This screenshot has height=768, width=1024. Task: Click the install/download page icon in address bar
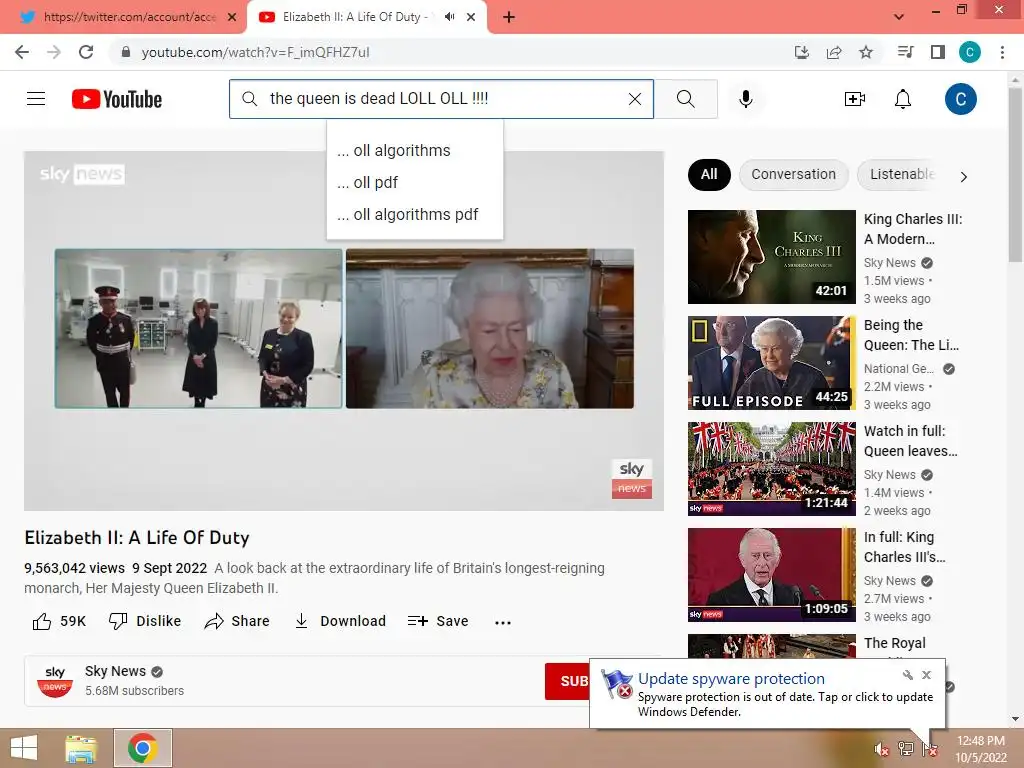(x=802, y=52)
